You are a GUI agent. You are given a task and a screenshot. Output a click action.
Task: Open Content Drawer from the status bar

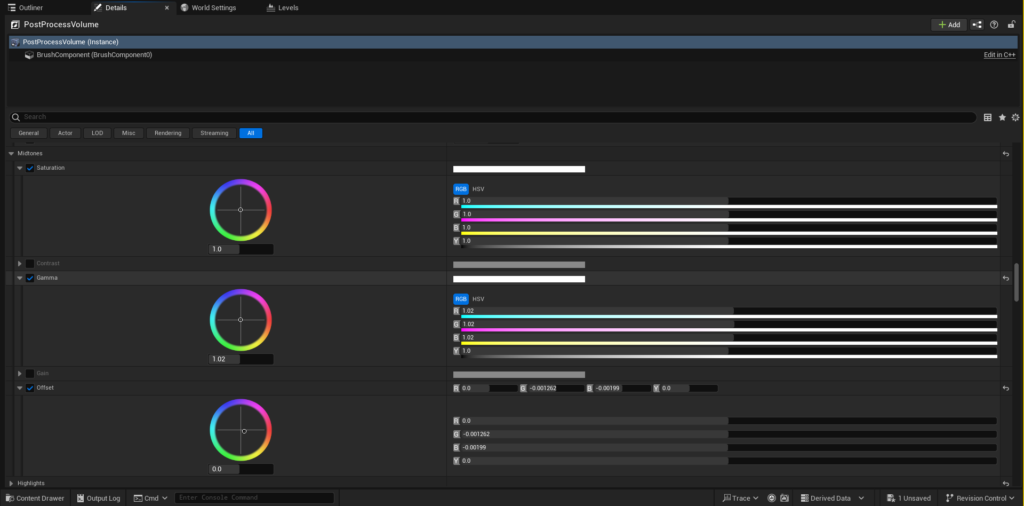[x=35, y=498]
